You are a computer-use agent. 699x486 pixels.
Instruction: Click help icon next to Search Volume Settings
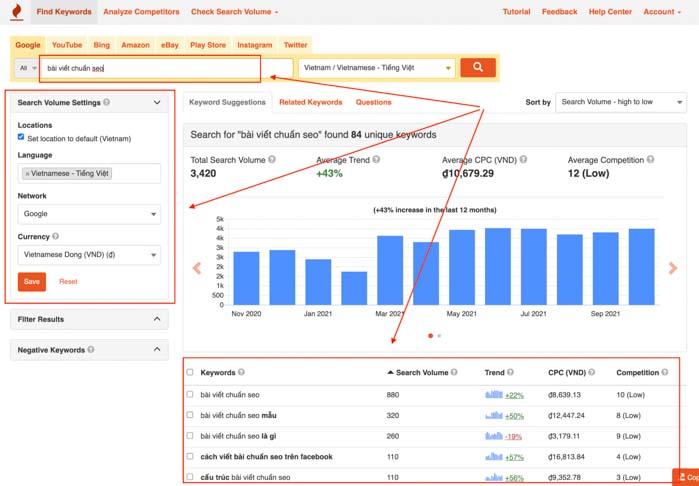(x=107, y=102)
